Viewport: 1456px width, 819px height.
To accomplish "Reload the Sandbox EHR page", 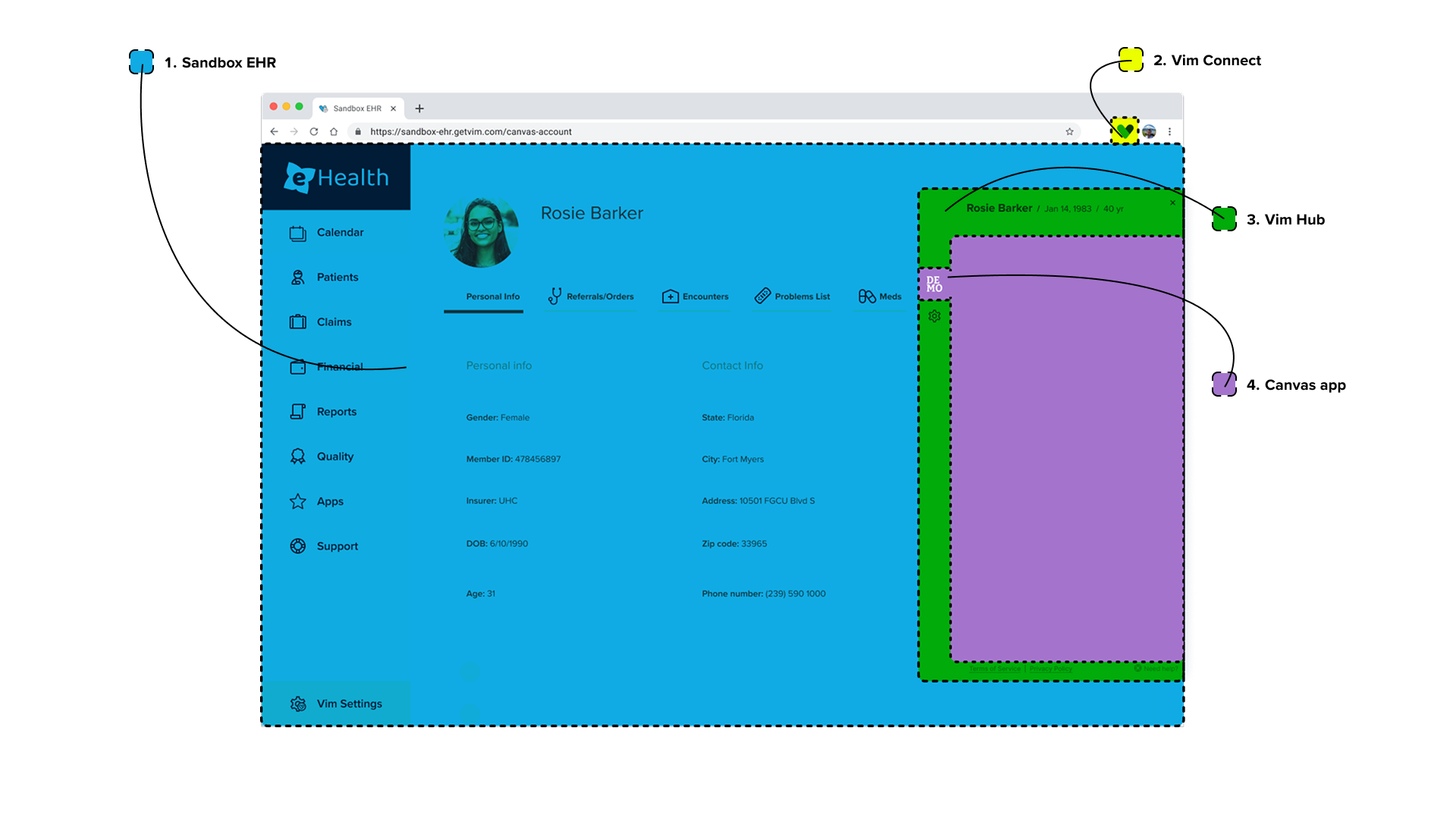I will [x=314, y=132].
